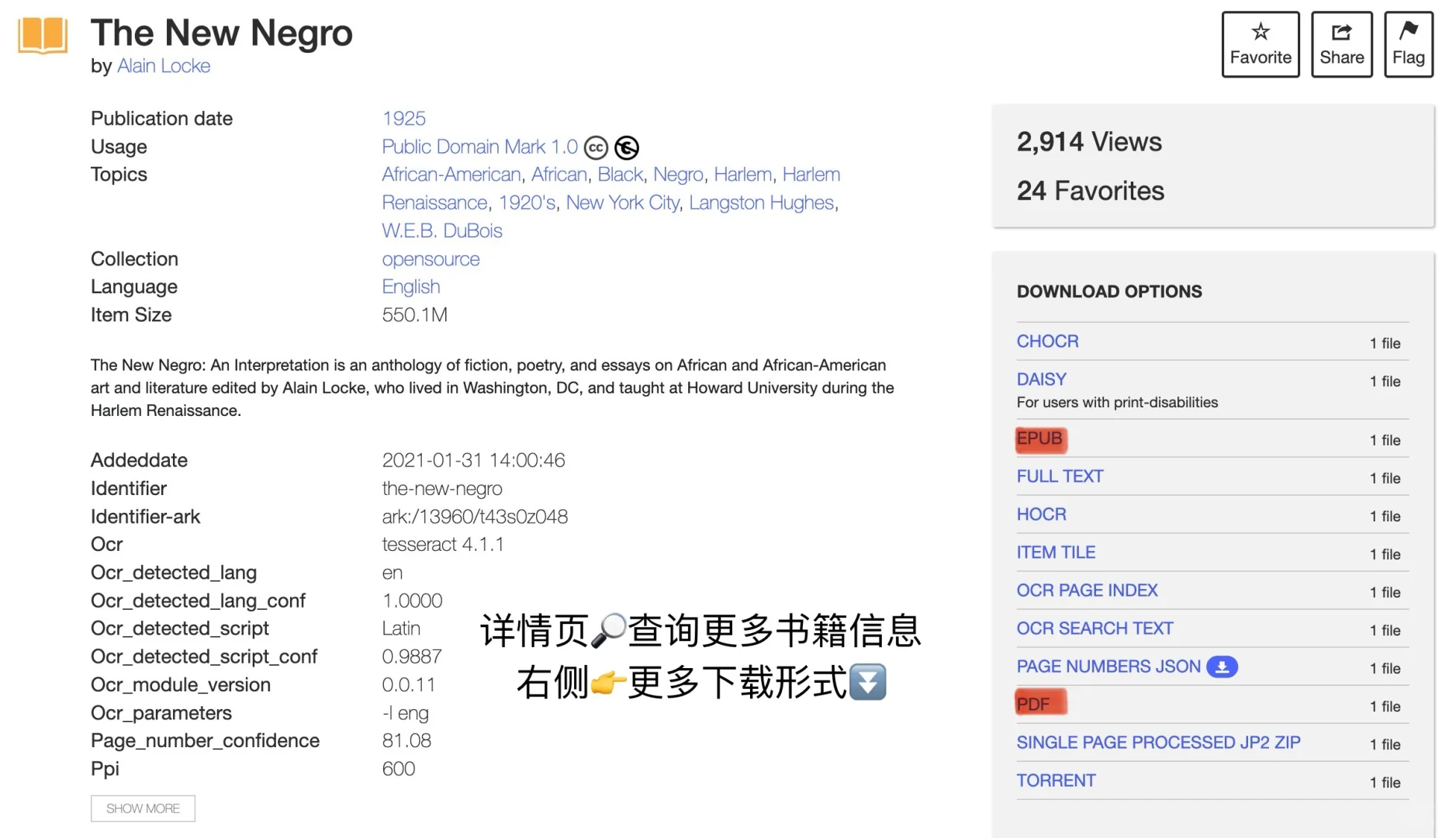Viewport: 1456px width, 838px height.
Task: Click the Favorite star button
Action: tap(1261, 44)
